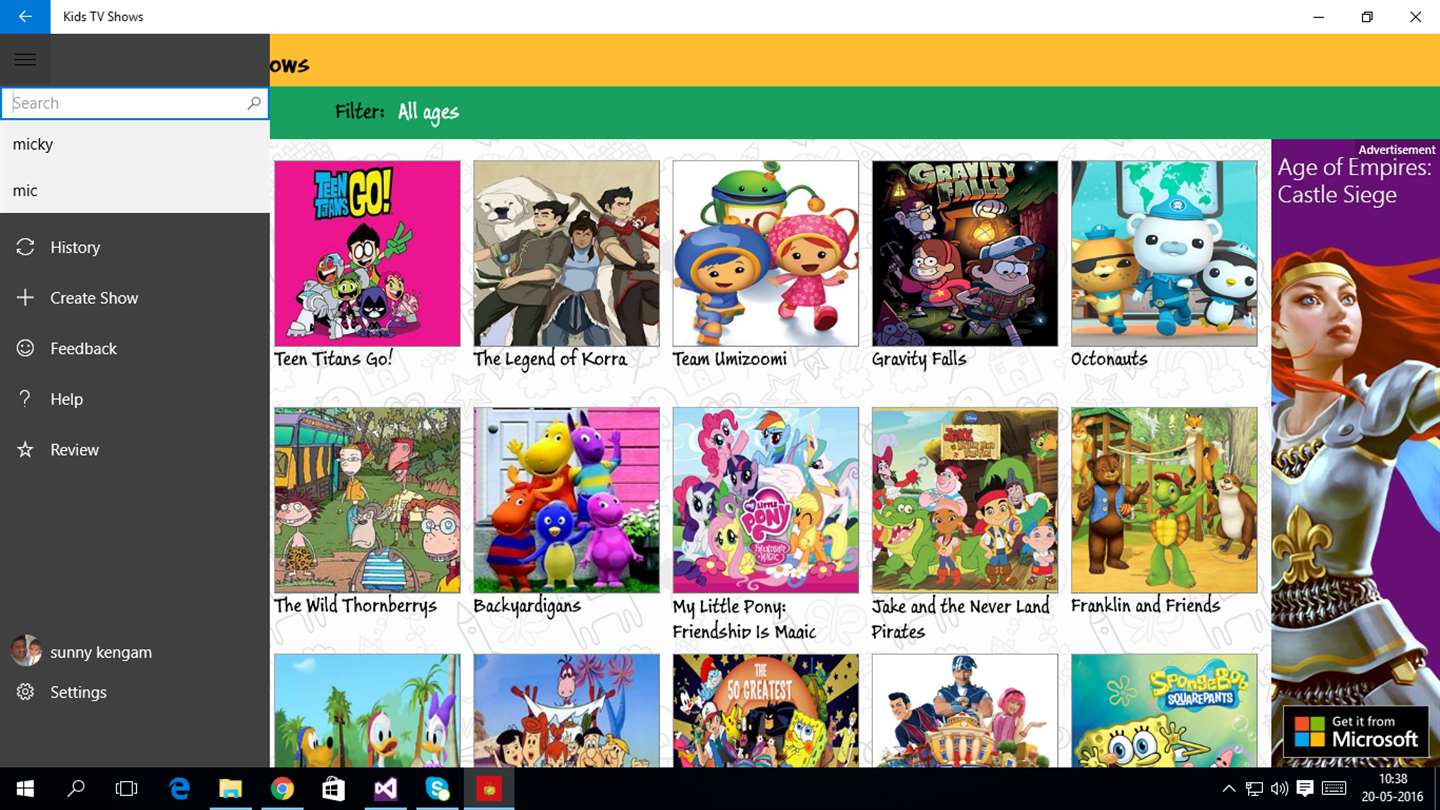Click the Feedback smiley icon
This screenshot has height=810, width=1440.
(x=26, y=348)
